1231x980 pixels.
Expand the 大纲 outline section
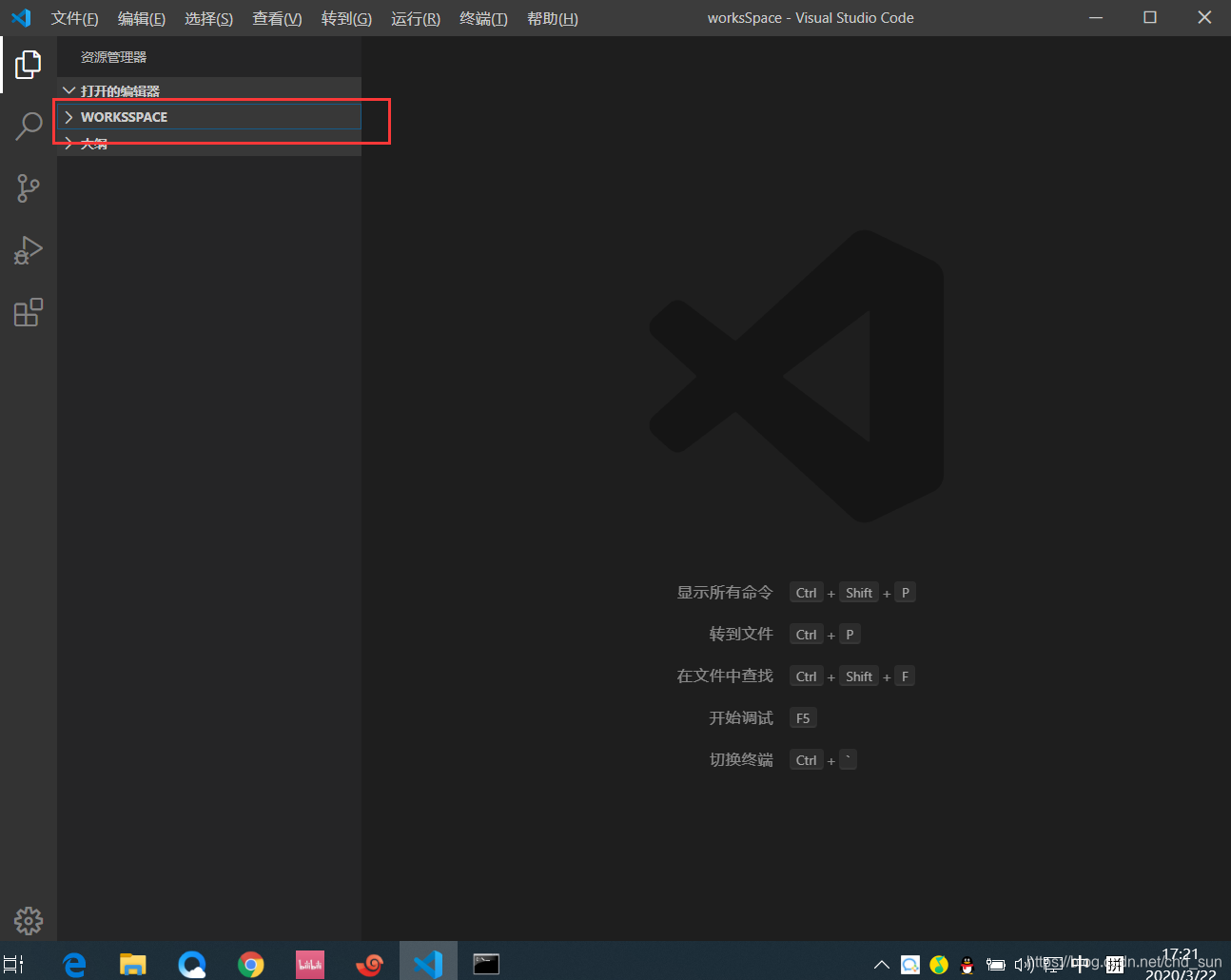pyautogui.click(x=209, y=144)
